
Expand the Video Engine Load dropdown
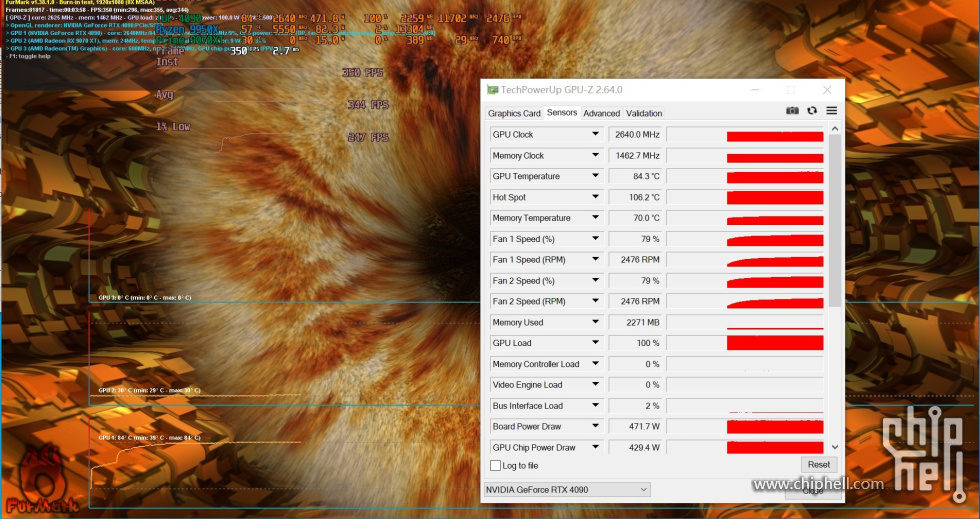(596, 385)
